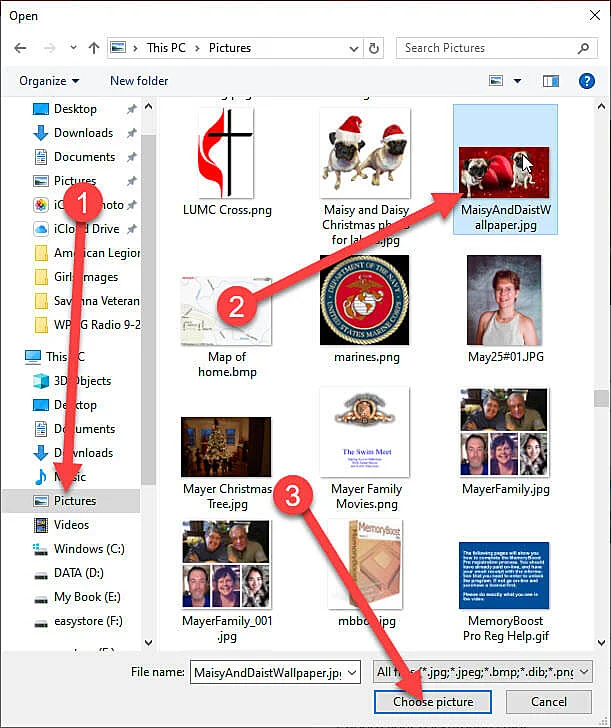Select Pictures under This PC
Screen dimensions: 611x728
tap(72, 500)
